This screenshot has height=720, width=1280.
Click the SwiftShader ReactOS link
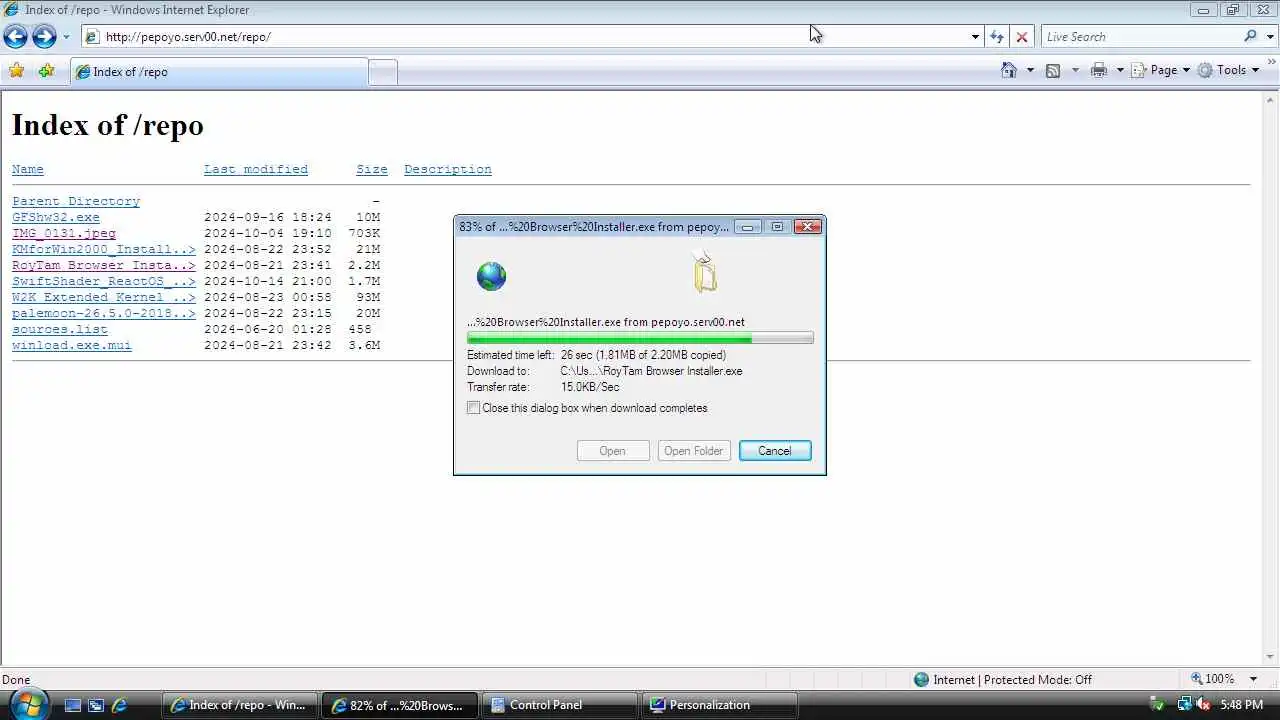coord(104,281)
